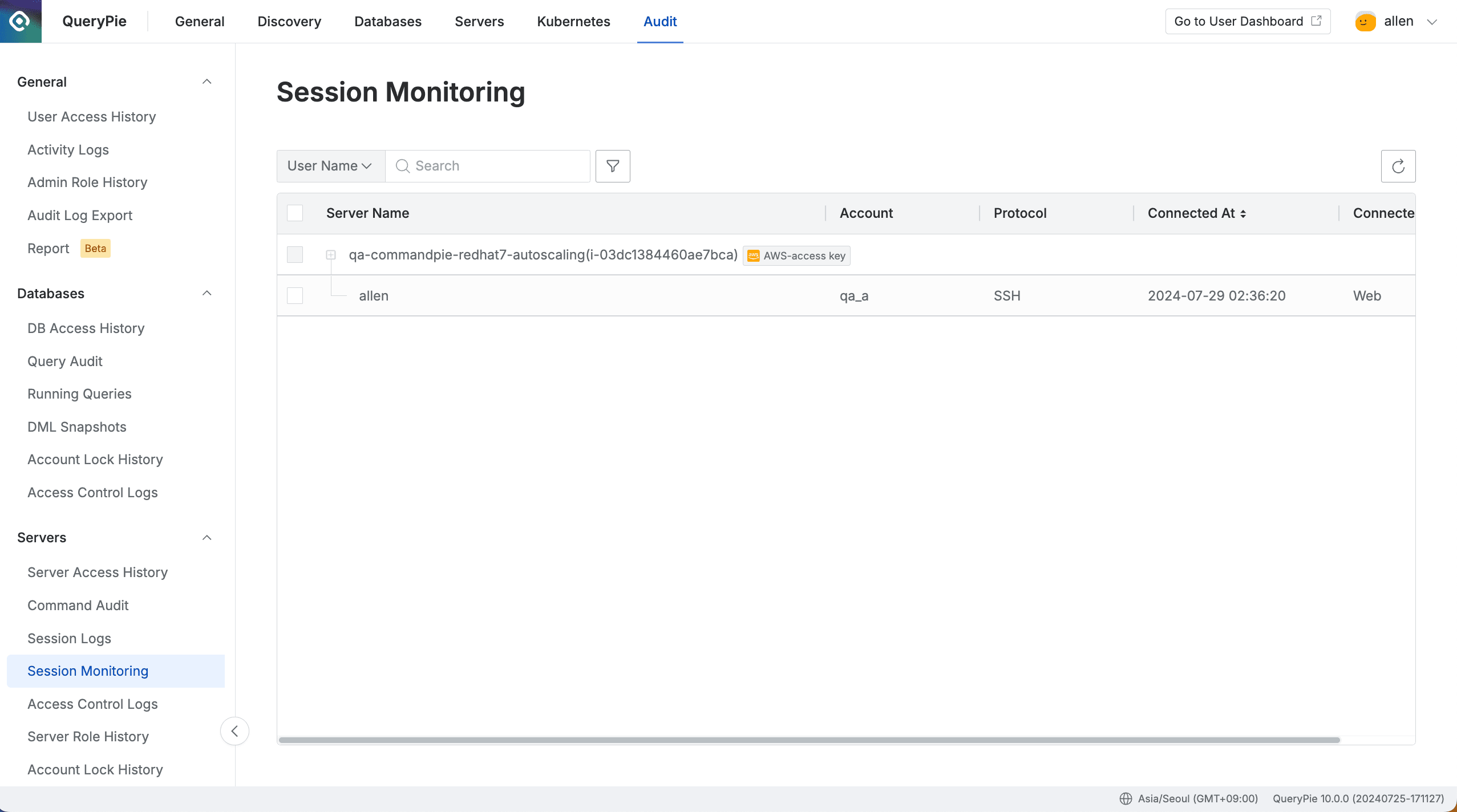
Task: Click the user avatar emoji icon
Action: (x=1365, y=21)
